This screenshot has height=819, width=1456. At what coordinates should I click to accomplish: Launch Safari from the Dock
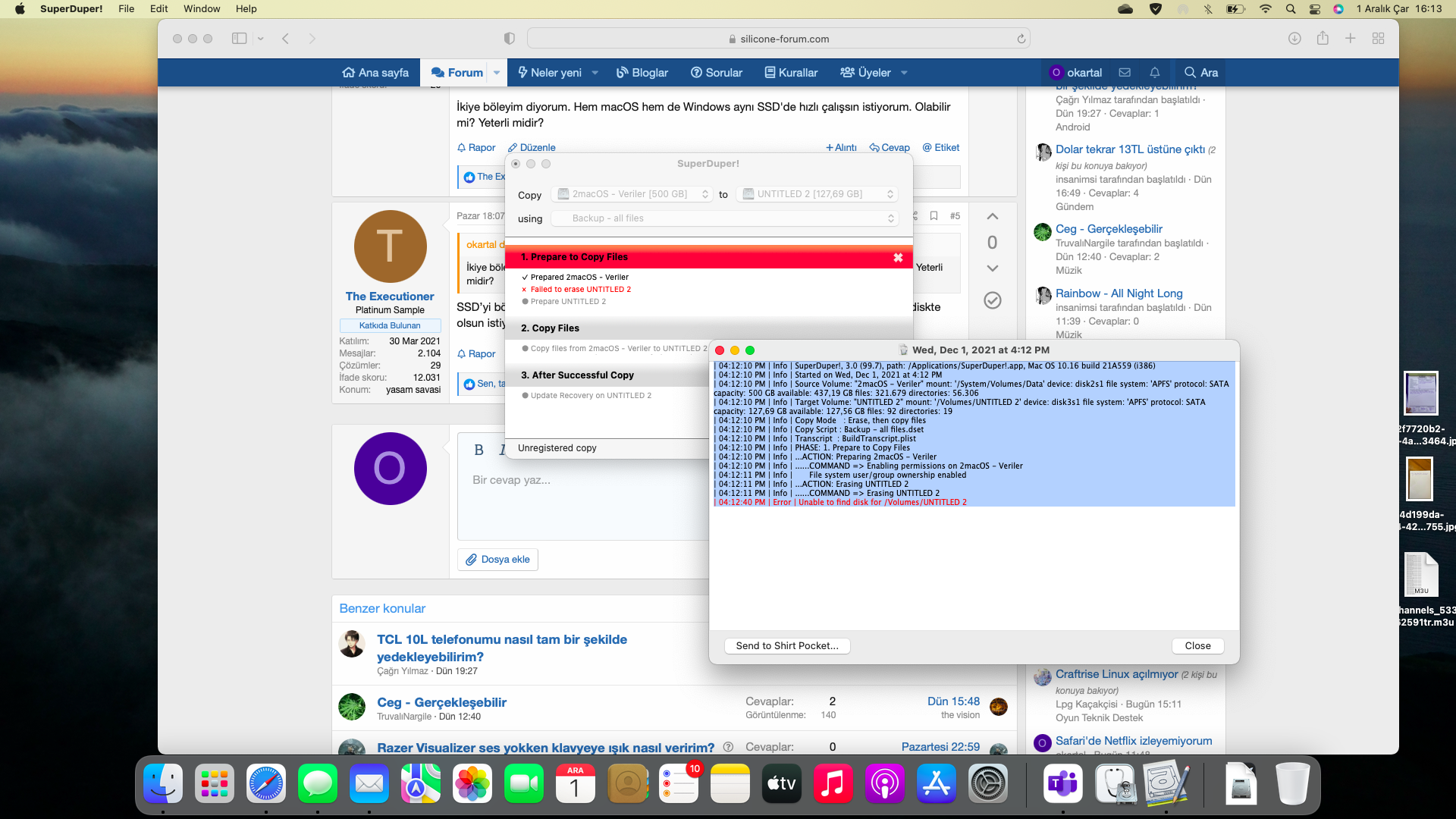pos(266,783)
